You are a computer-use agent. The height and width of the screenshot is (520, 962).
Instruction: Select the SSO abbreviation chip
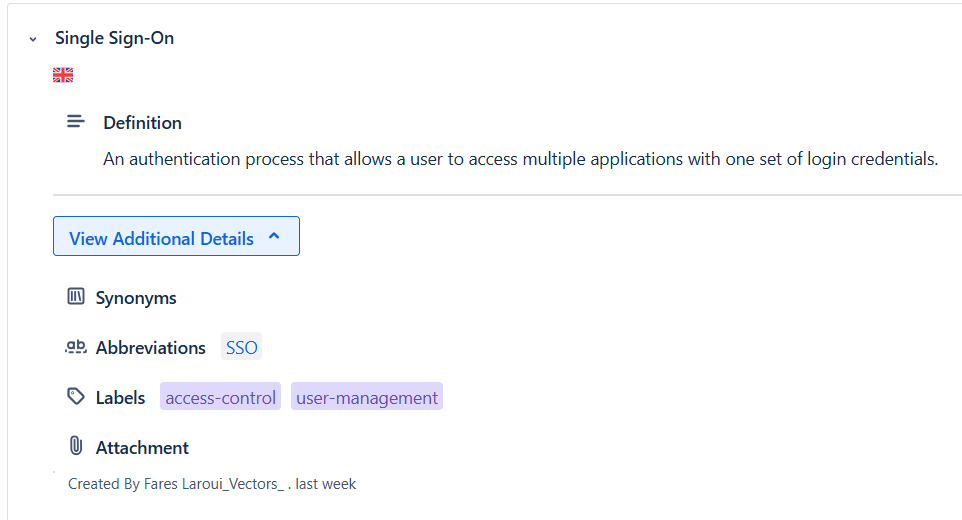tap(241, 348)
